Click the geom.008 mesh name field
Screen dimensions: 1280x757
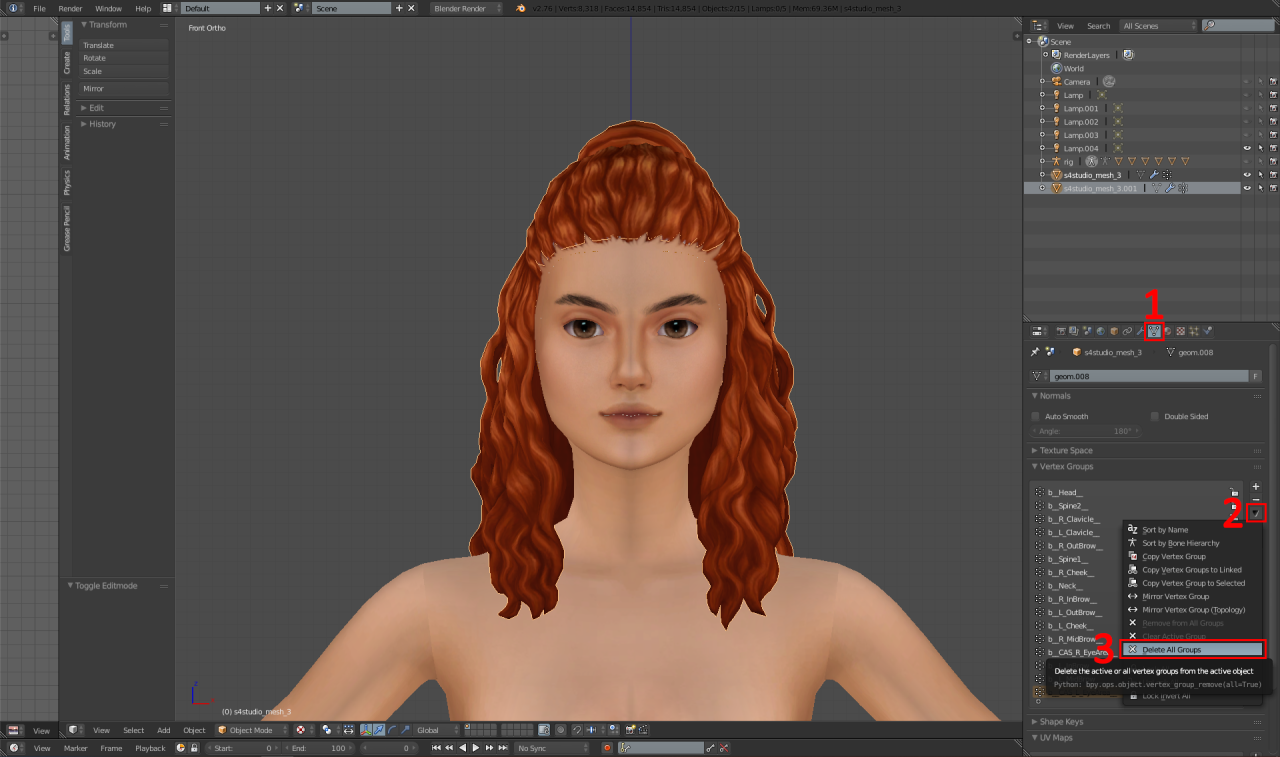pos(1149,376)
